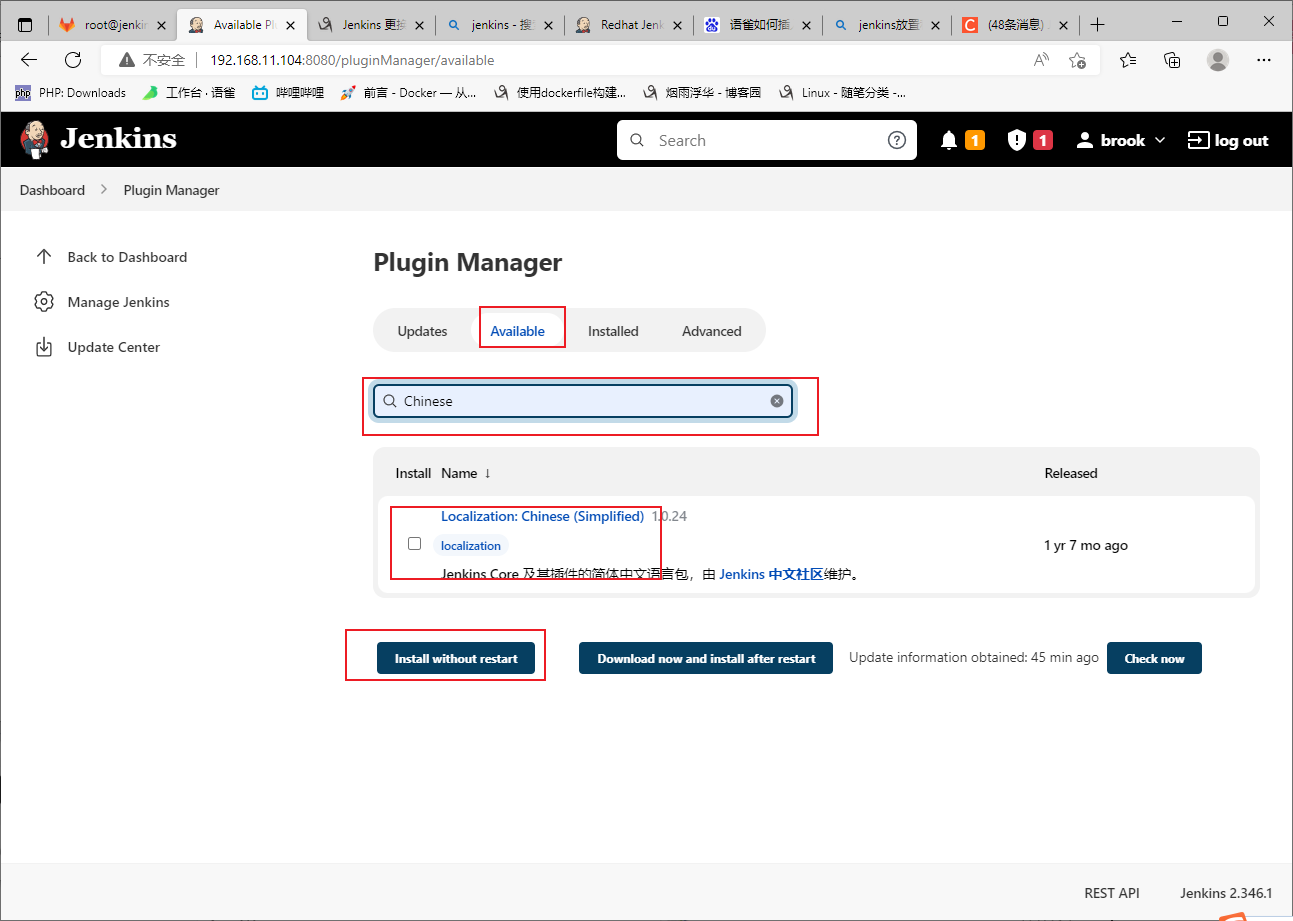Click the localization tag label
The width and height of the screenshot is (1293, 921).
(470, 545)
